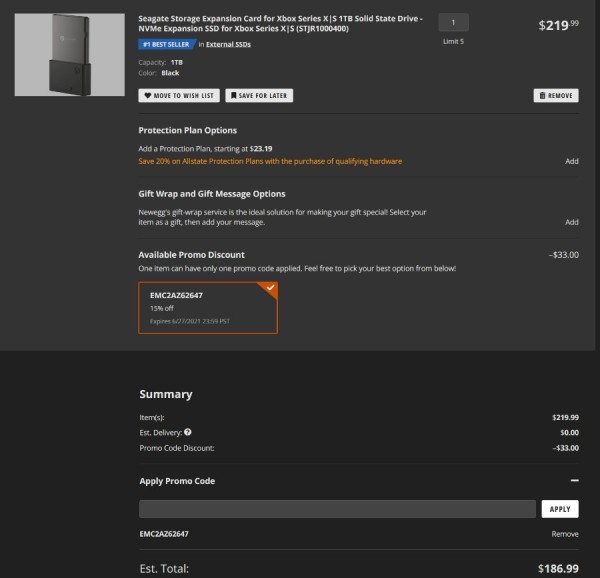Screen dimensions: 600x578
Task: Save the item for later
Action: [259, 95]
